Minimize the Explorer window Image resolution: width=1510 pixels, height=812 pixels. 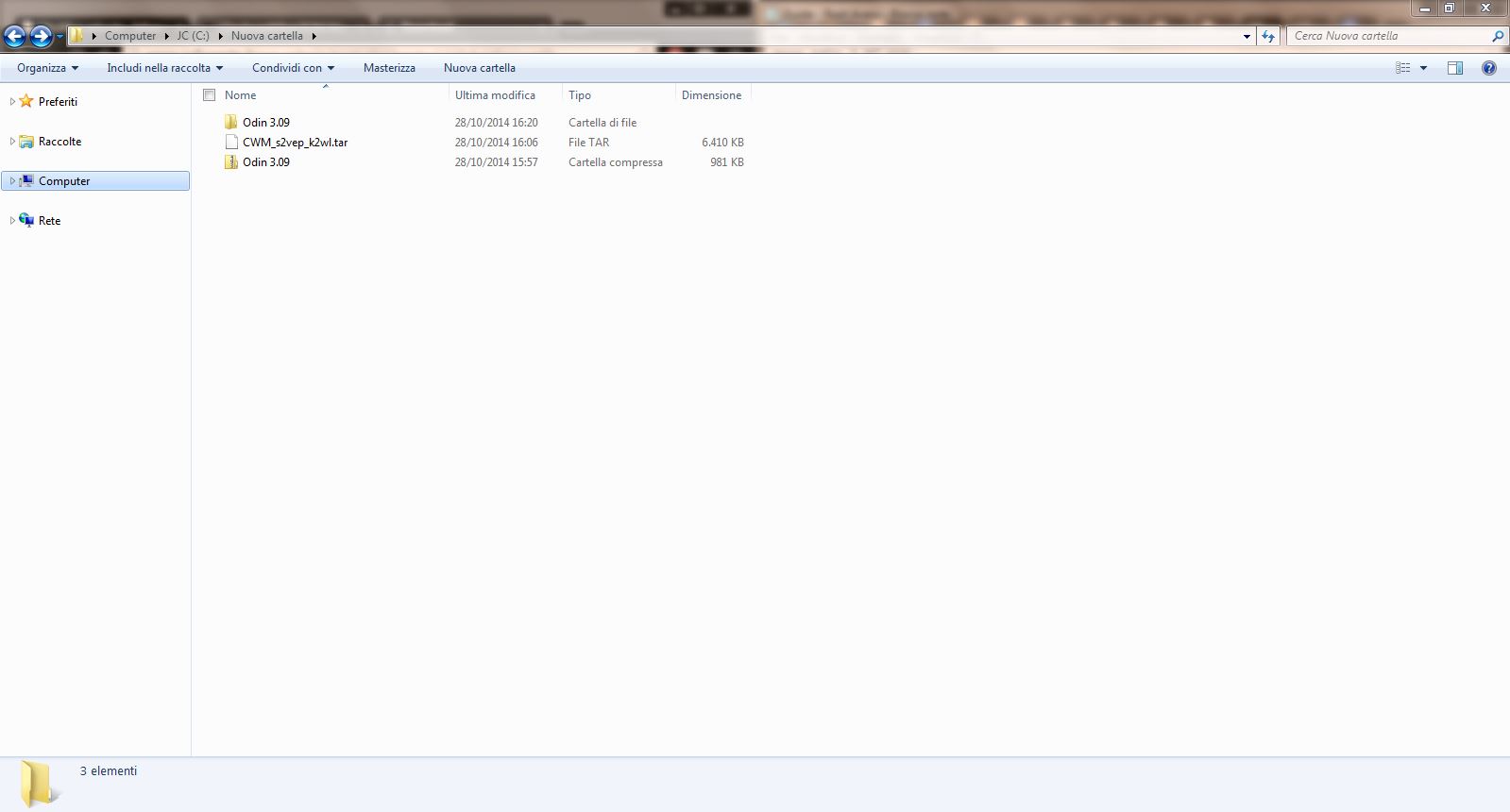1425,8
